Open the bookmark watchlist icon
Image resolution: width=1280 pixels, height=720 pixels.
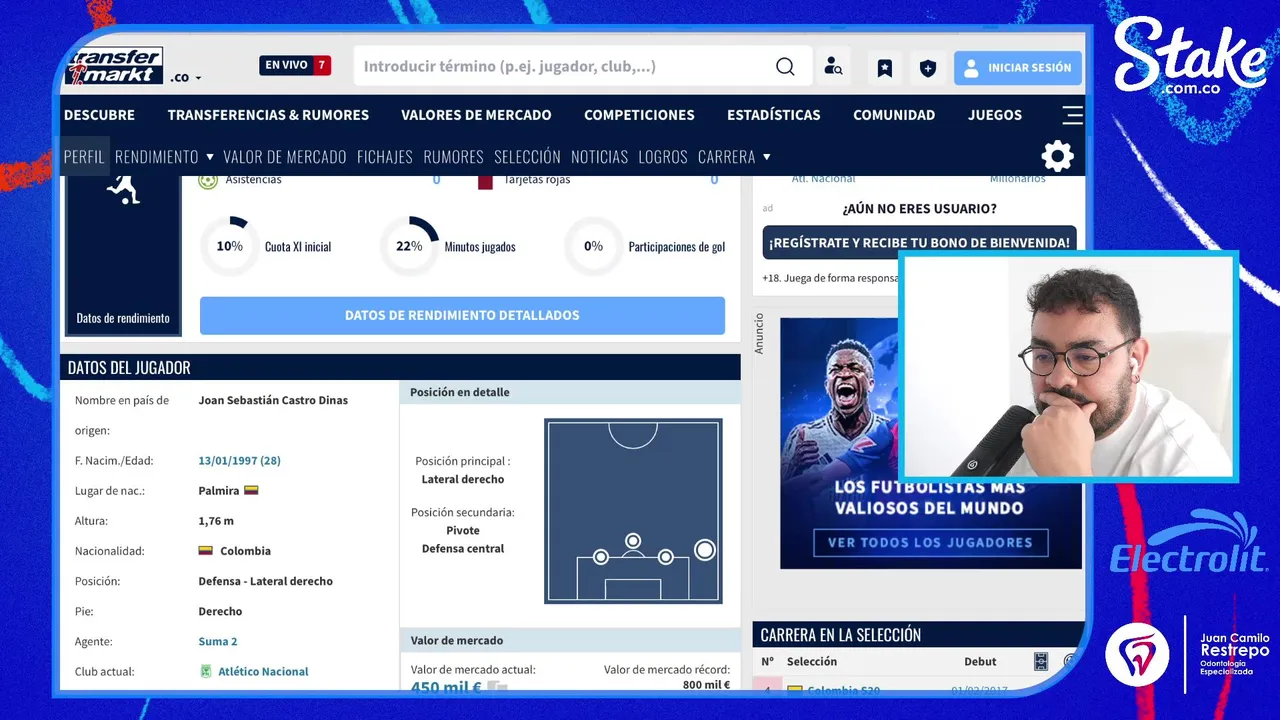885,68
